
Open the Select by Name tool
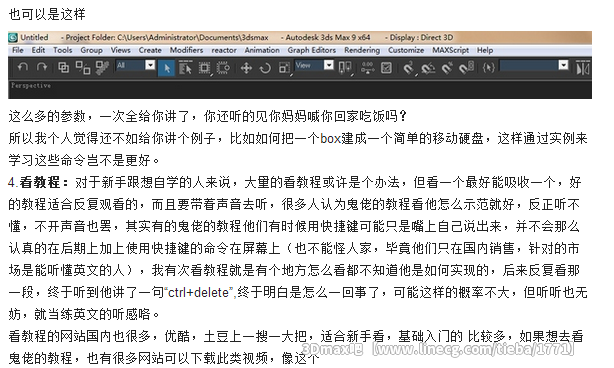185,68
